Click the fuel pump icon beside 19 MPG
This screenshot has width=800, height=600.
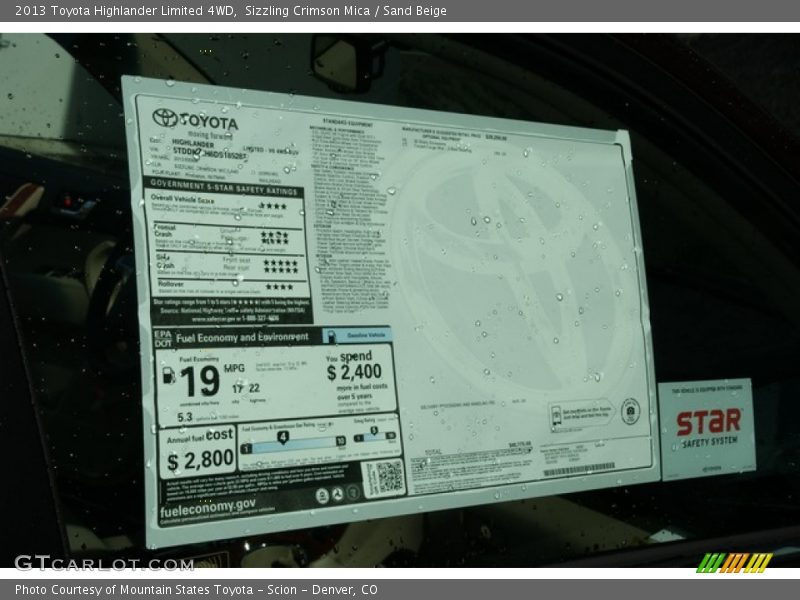click(x=168, y=375)
